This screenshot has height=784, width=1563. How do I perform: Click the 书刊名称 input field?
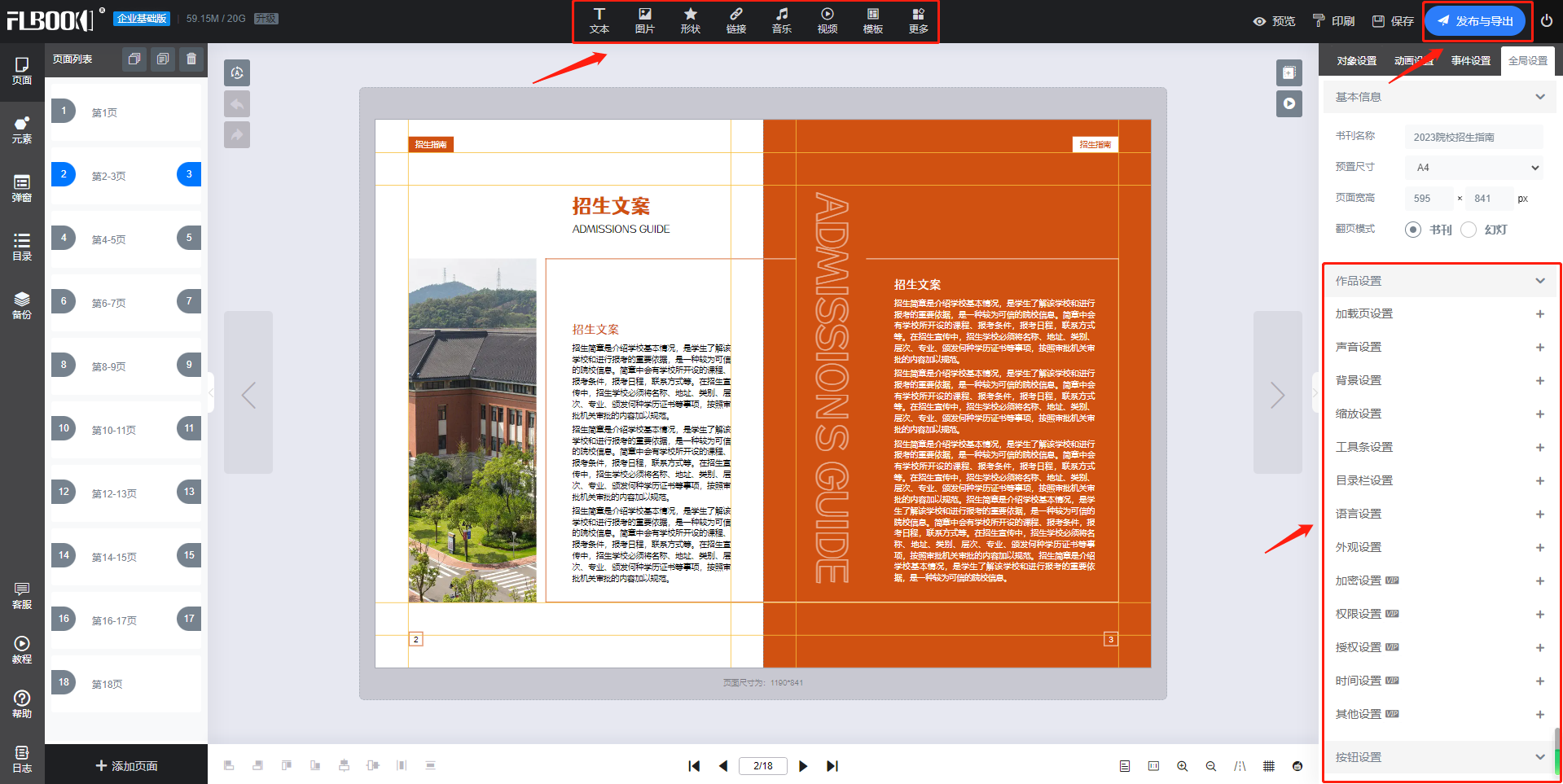coord(1474,137)
